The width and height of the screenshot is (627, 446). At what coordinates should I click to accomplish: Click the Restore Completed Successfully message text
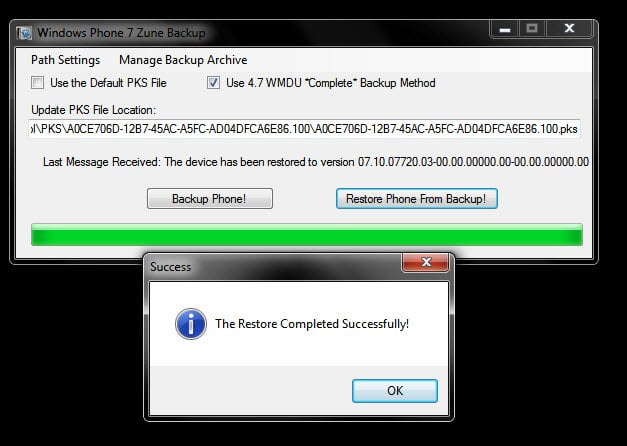(x=312, y=324)
